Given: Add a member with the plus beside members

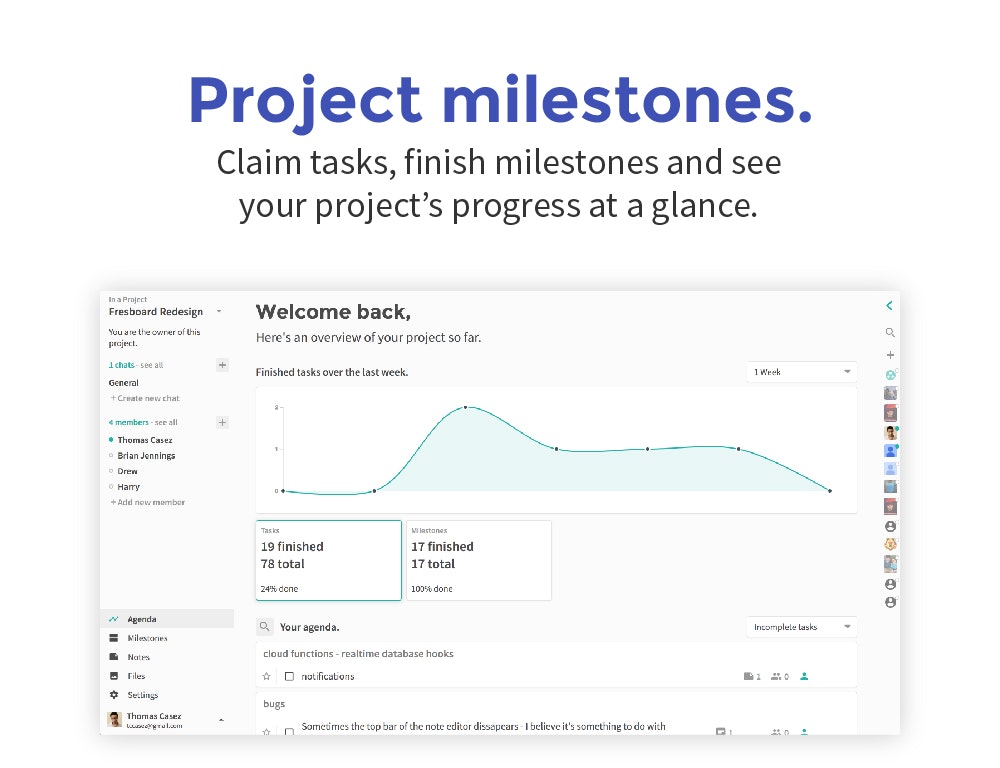Looking at the screenshot, I should pyautogui.click(x=222, y=422).
